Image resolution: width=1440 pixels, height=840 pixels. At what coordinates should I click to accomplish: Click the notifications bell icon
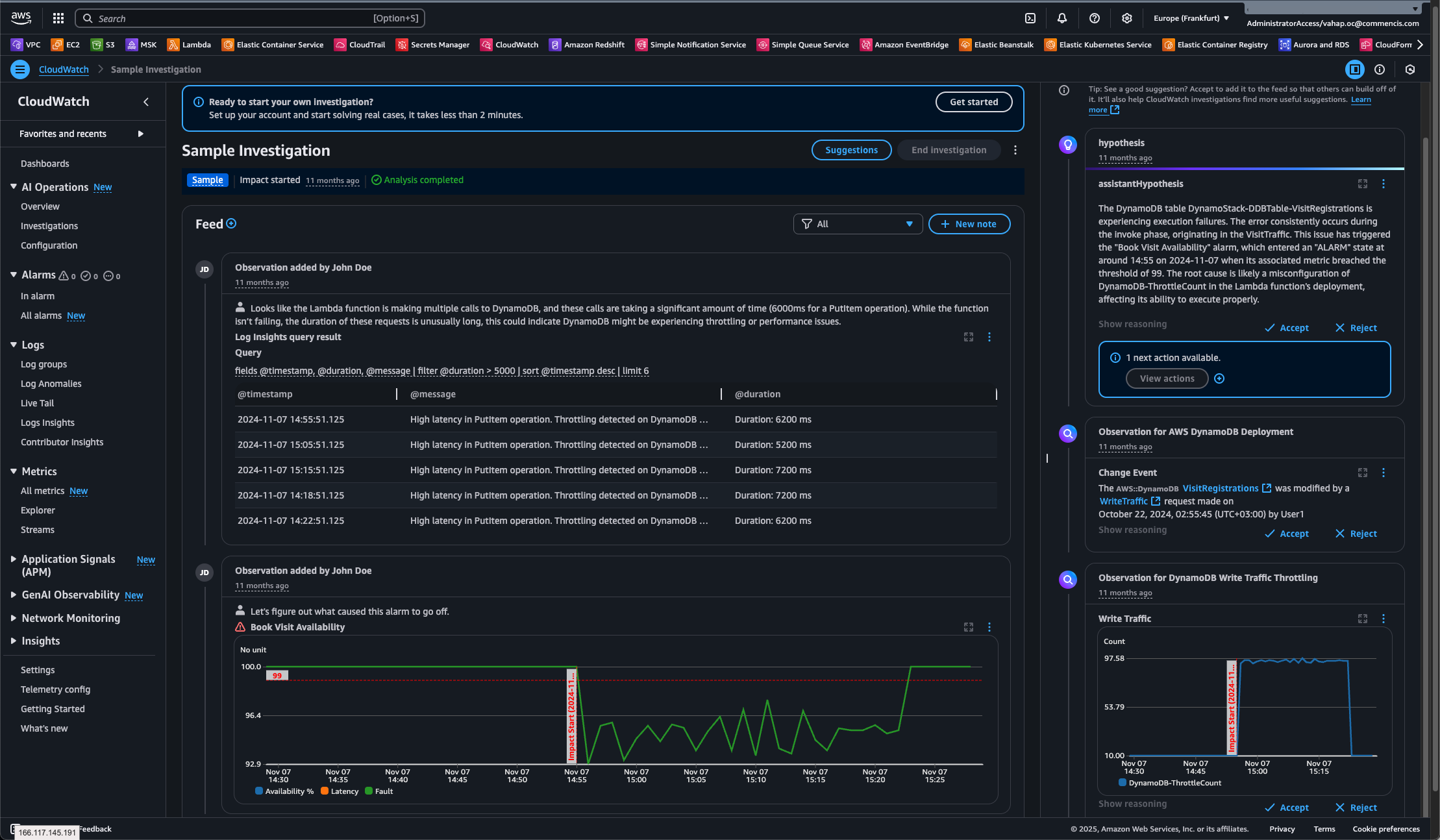pyautogui.click(x=1062, y=18)
